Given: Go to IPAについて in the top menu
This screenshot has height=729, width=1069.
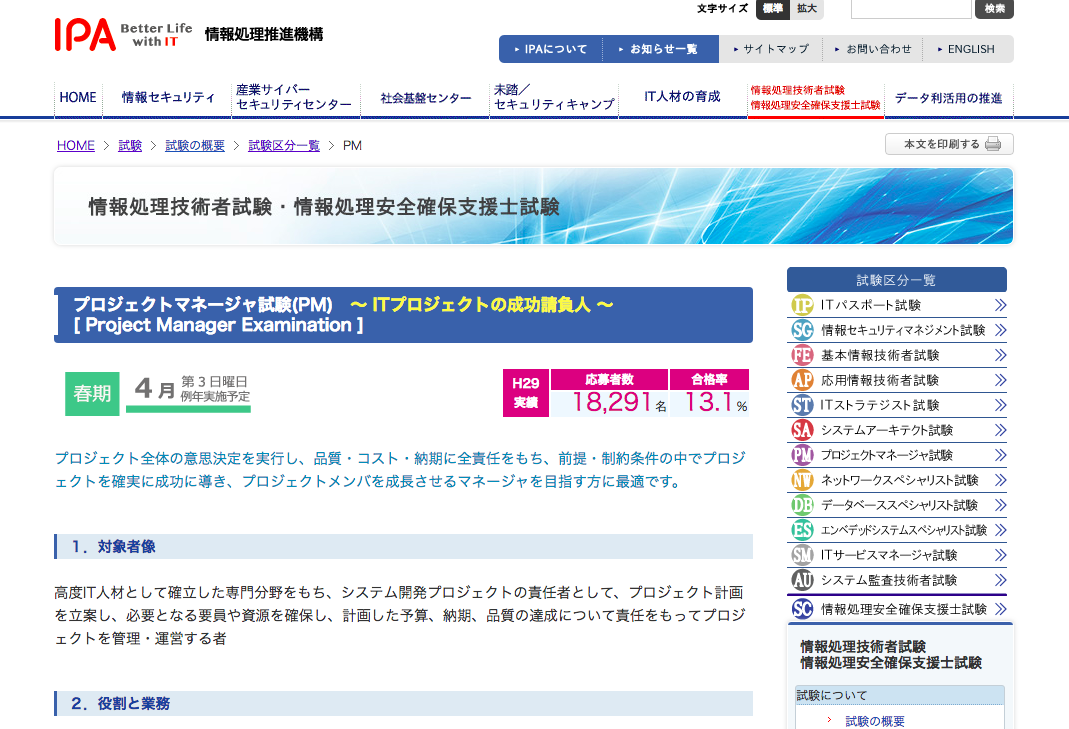Looking at the screenshot, I should [551, 49].
